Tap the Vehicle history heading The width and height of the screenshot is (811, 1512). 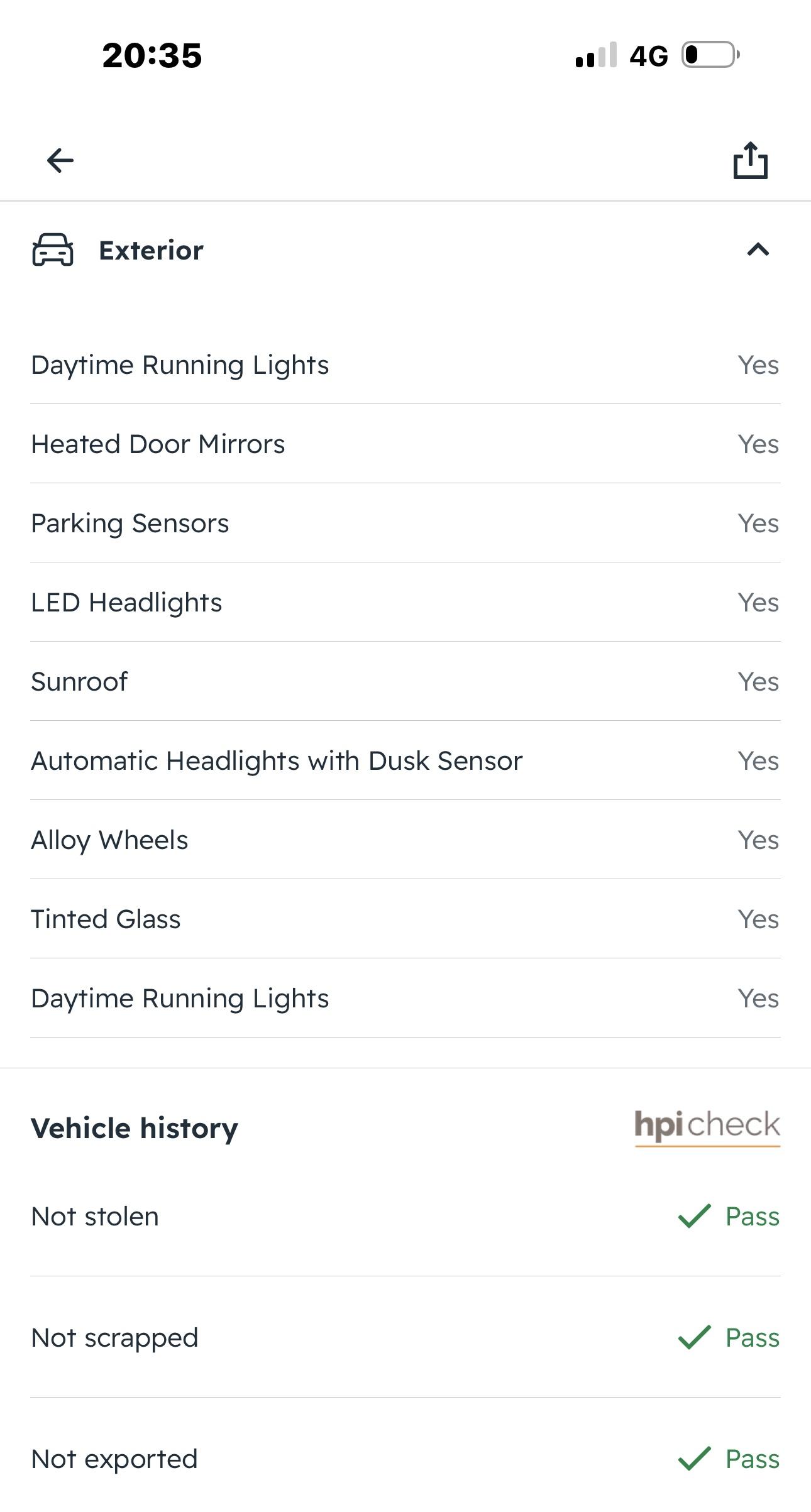[135, 1128]
